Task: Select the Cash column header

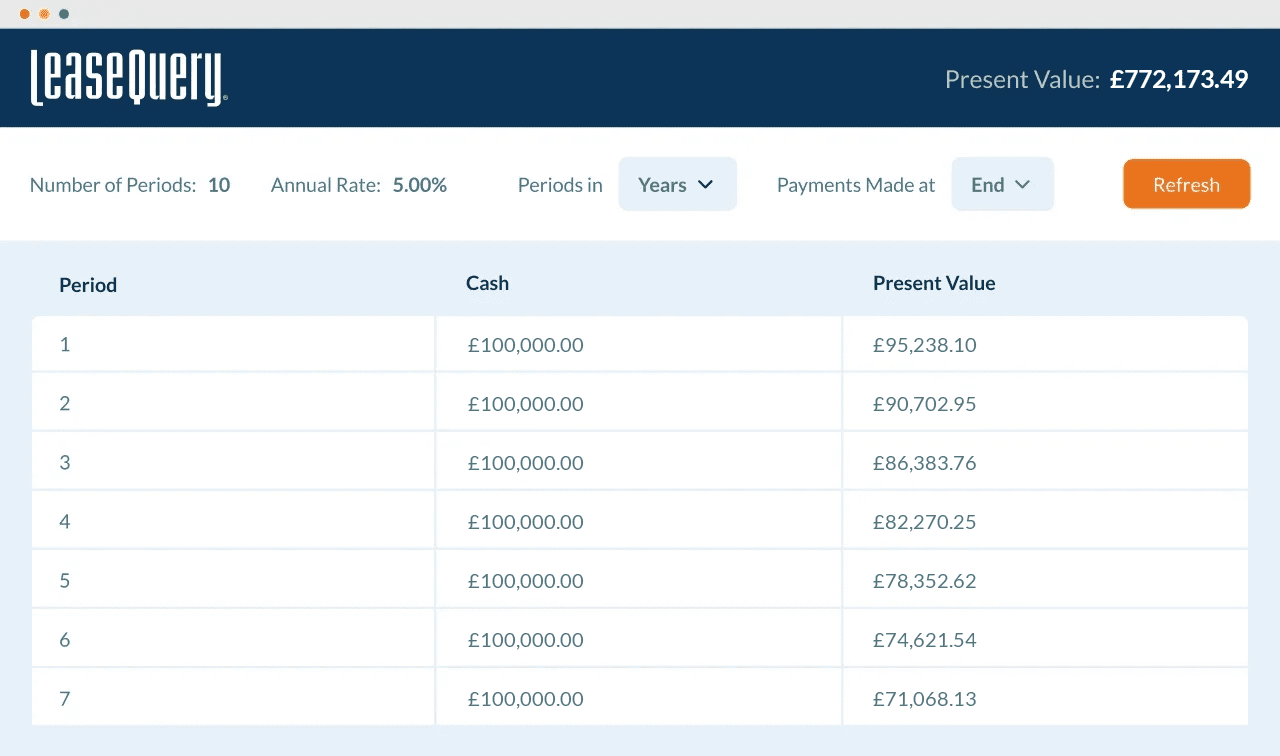Action: [x=487, y=283]
